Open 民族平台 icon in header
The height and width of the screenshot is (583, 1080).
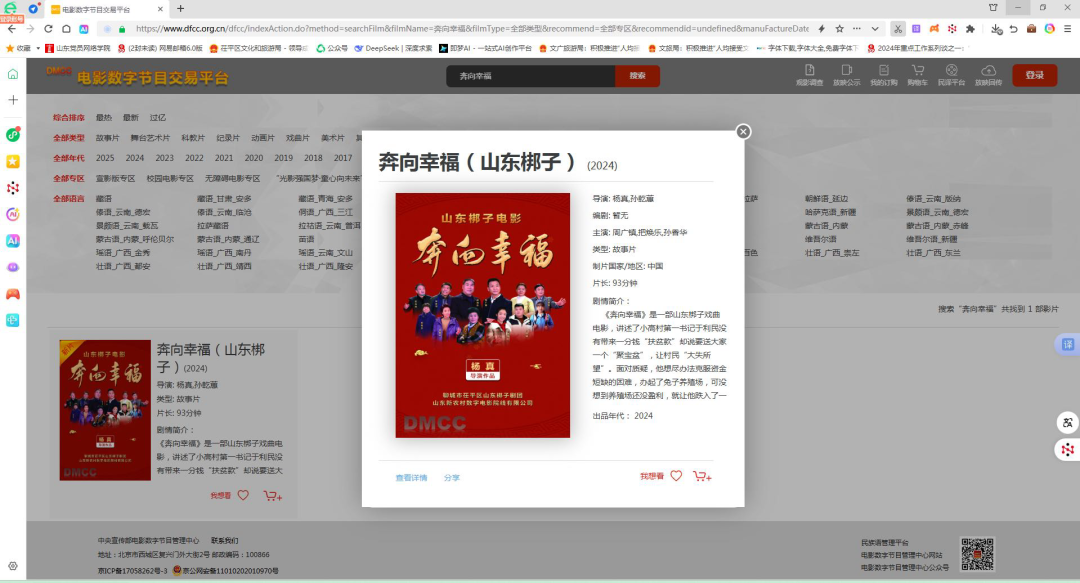[x=951, y=74]
